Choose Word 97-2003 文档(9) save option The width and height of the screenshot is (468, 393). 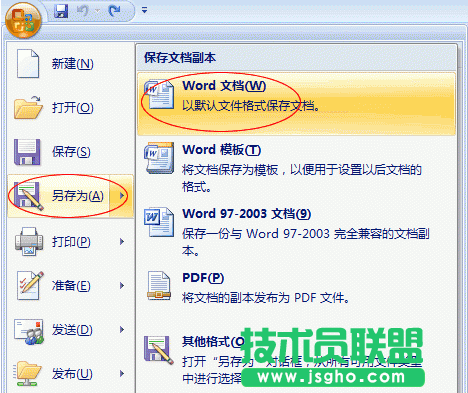pyautogui.click(x=296, y=232)
